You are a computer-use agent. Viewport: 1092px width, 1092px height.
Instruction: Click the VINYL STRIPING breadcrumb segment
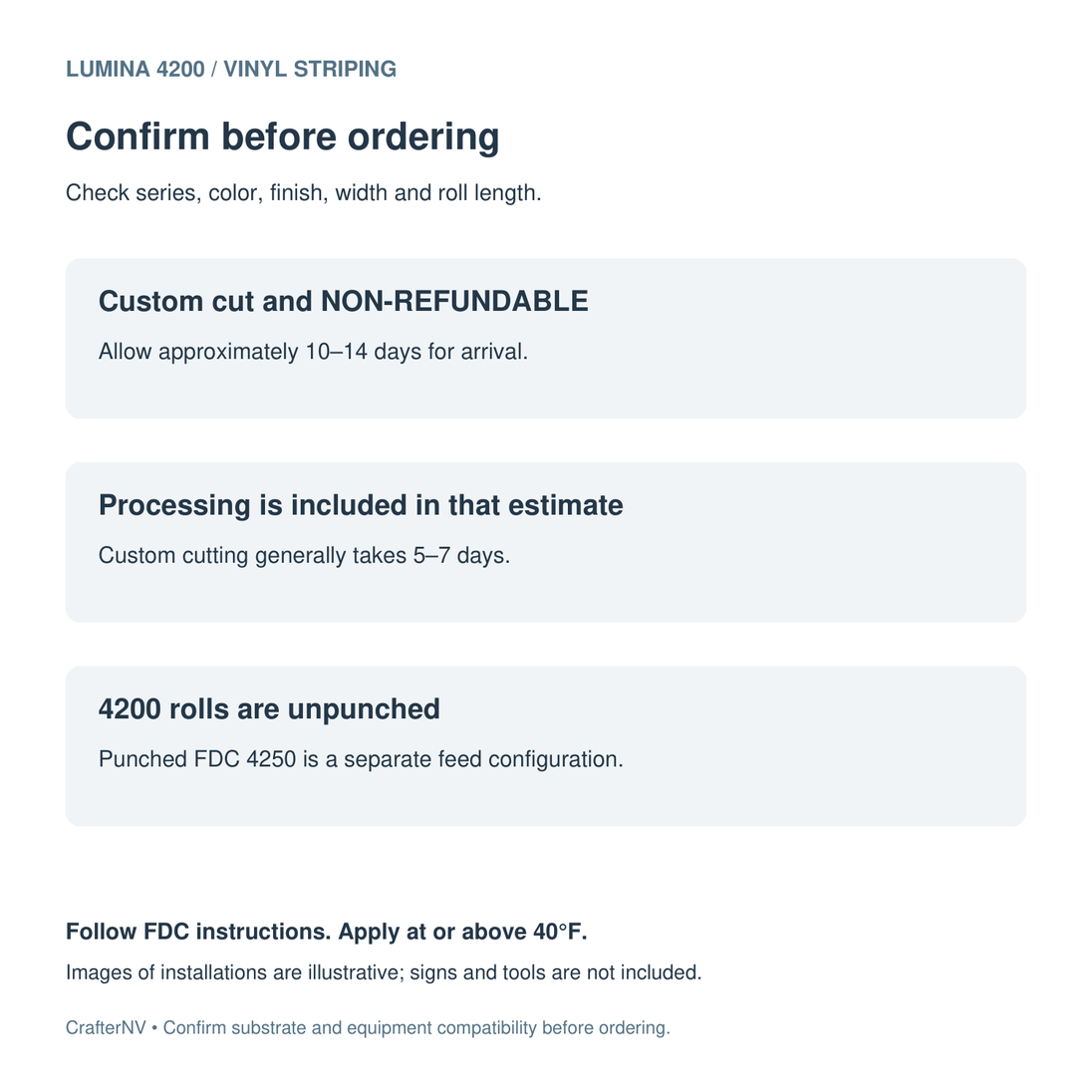310,69
